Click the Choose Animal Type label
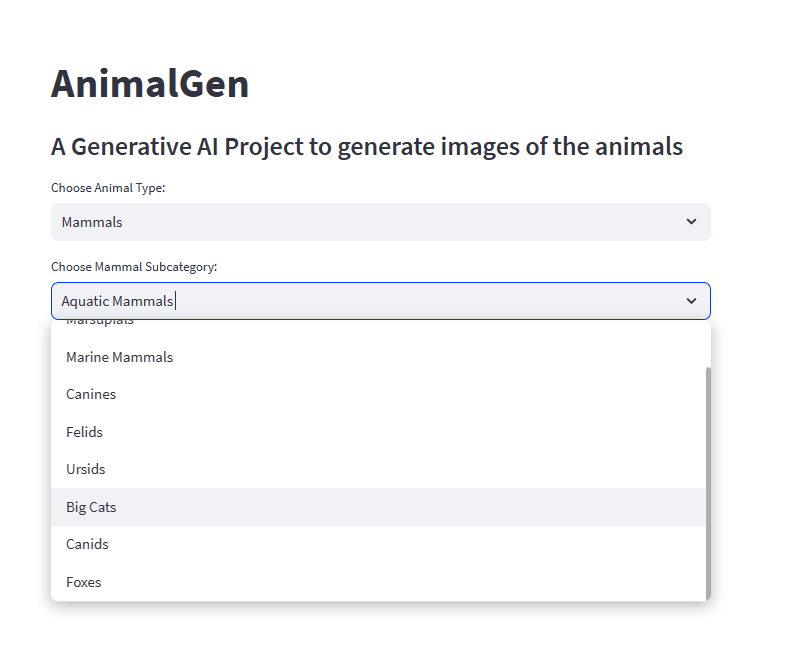Screen dimensions: 811x667 [x=108, y=187]
